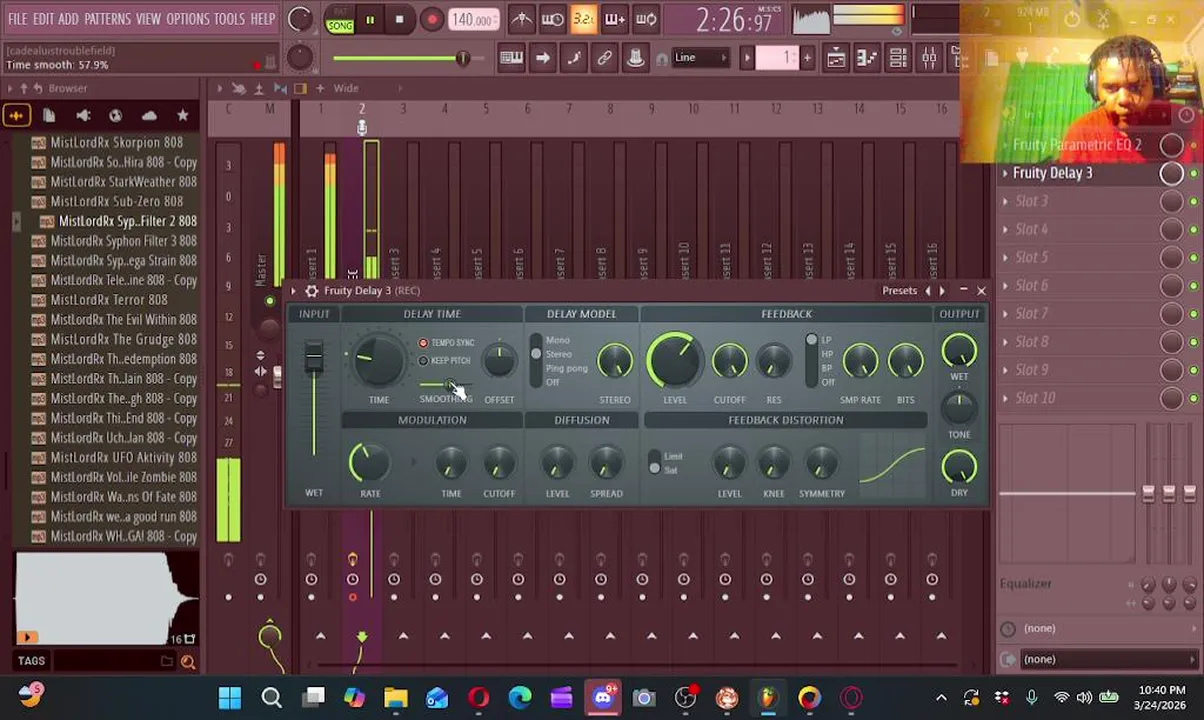Select the previous preset arrow in Fruity Delay 3
1204x720 pixels.
(927, 291)
